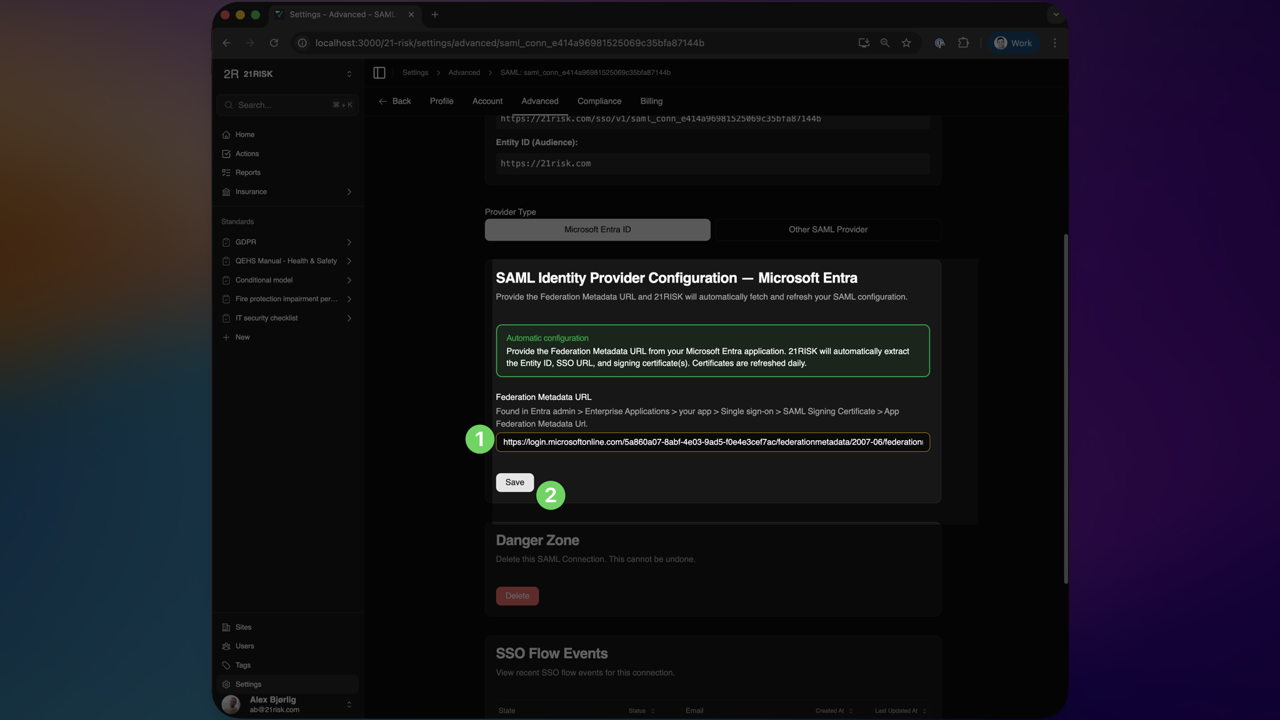Expand the GDPR standard in sidebar

click(x=349, y=241)
